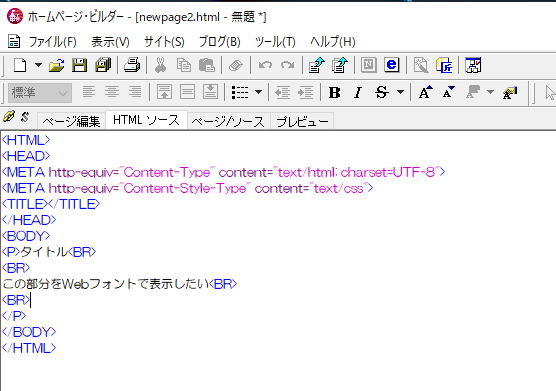Click the charset=UTF-8 META line
Image resolution: width=556 pixels, height=391 pixels.
(x=223, y=172)
